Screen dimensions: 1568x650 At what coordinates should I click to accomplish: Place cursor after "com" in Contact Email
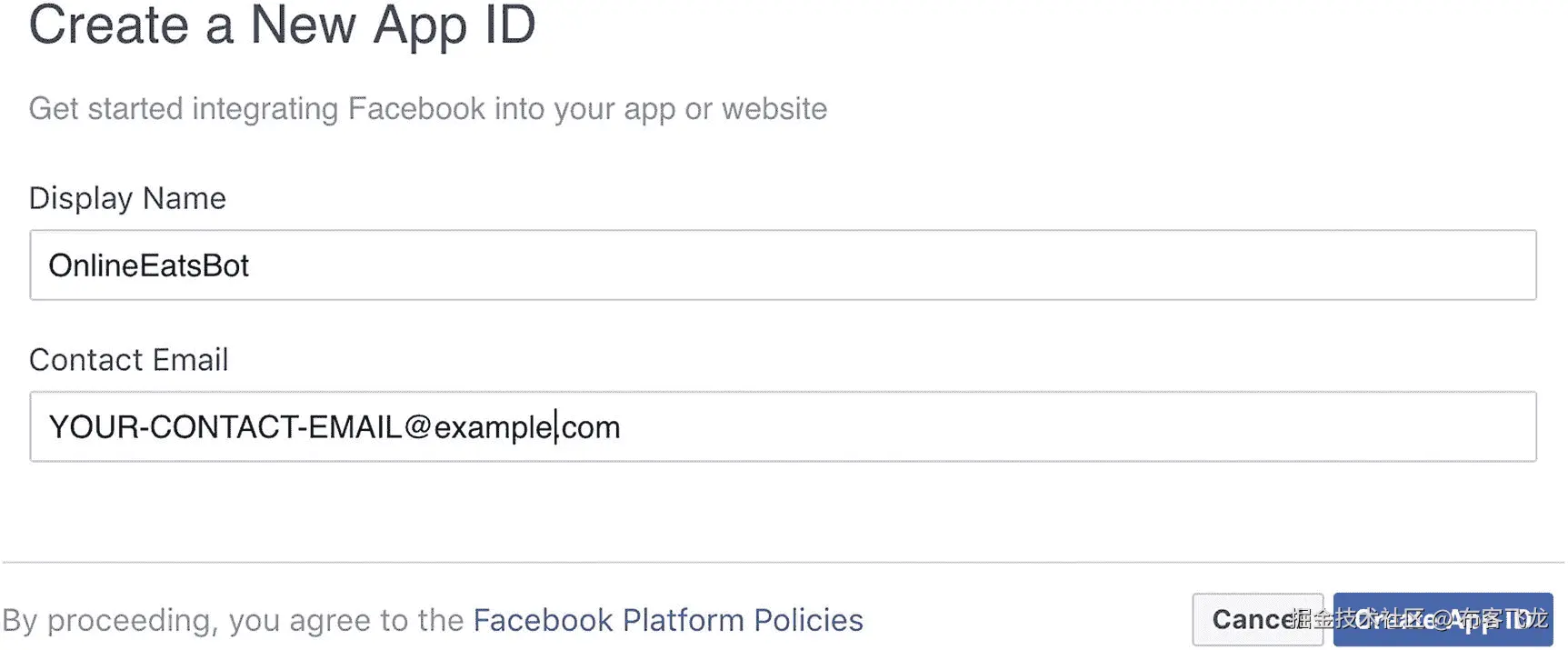tap(622, 426)
